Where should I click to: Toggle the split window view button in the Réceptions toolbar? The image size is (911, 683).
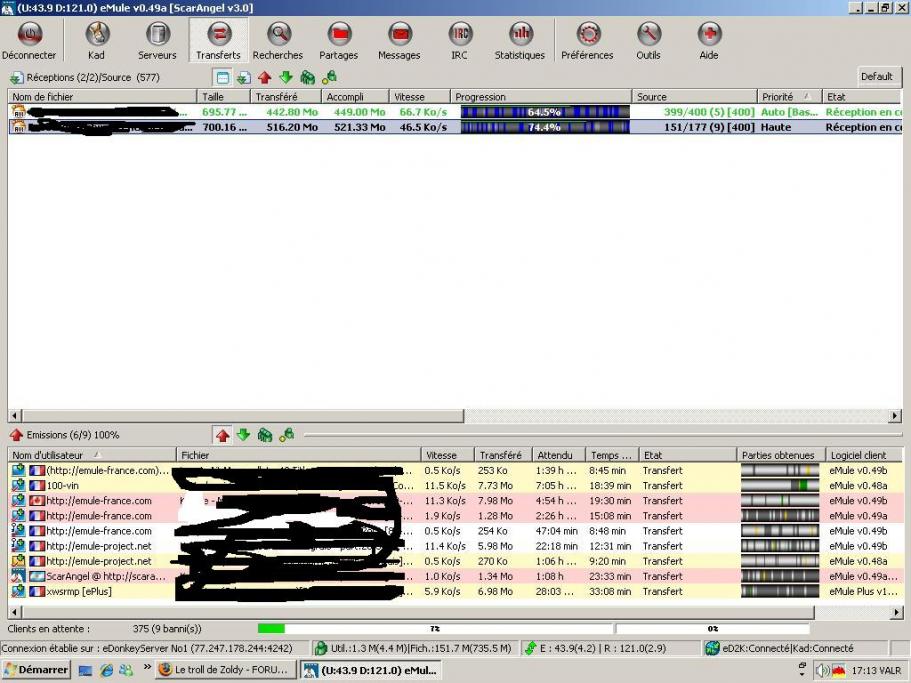click(223, 77)
